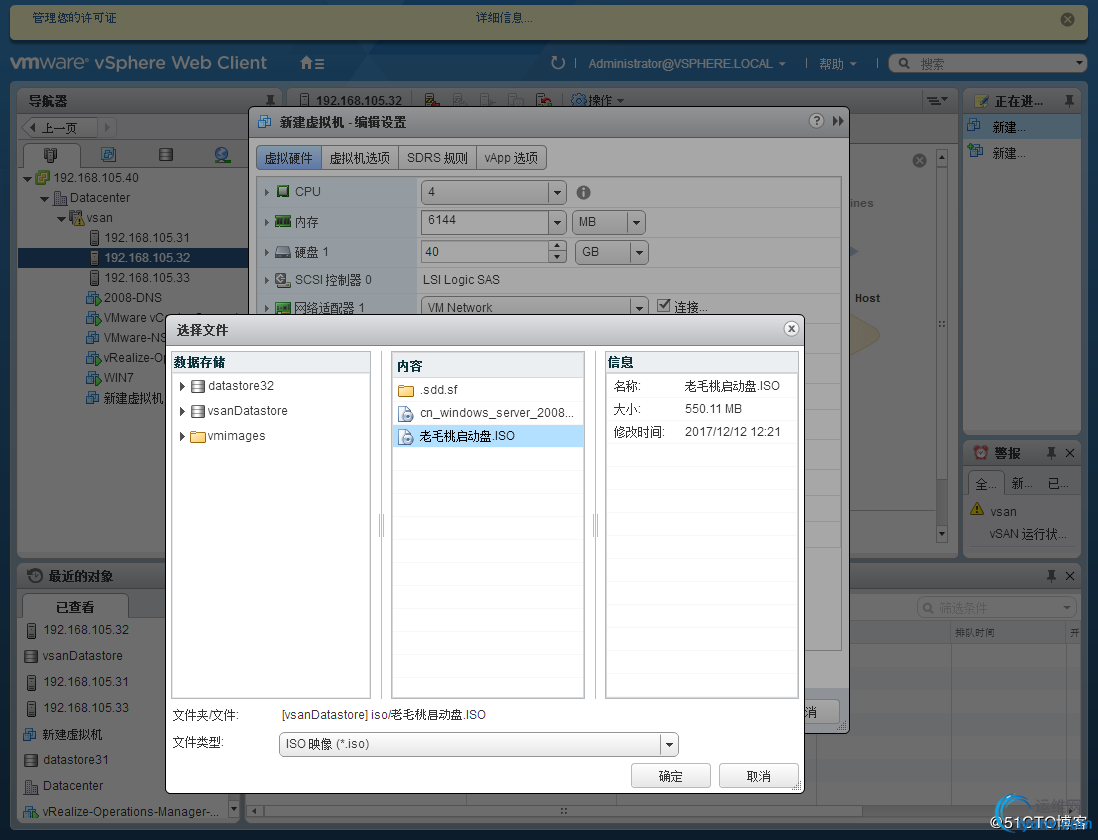Select the 已查看 tab in recent objects
The image size is (1098, 840).
pos(75,606)
